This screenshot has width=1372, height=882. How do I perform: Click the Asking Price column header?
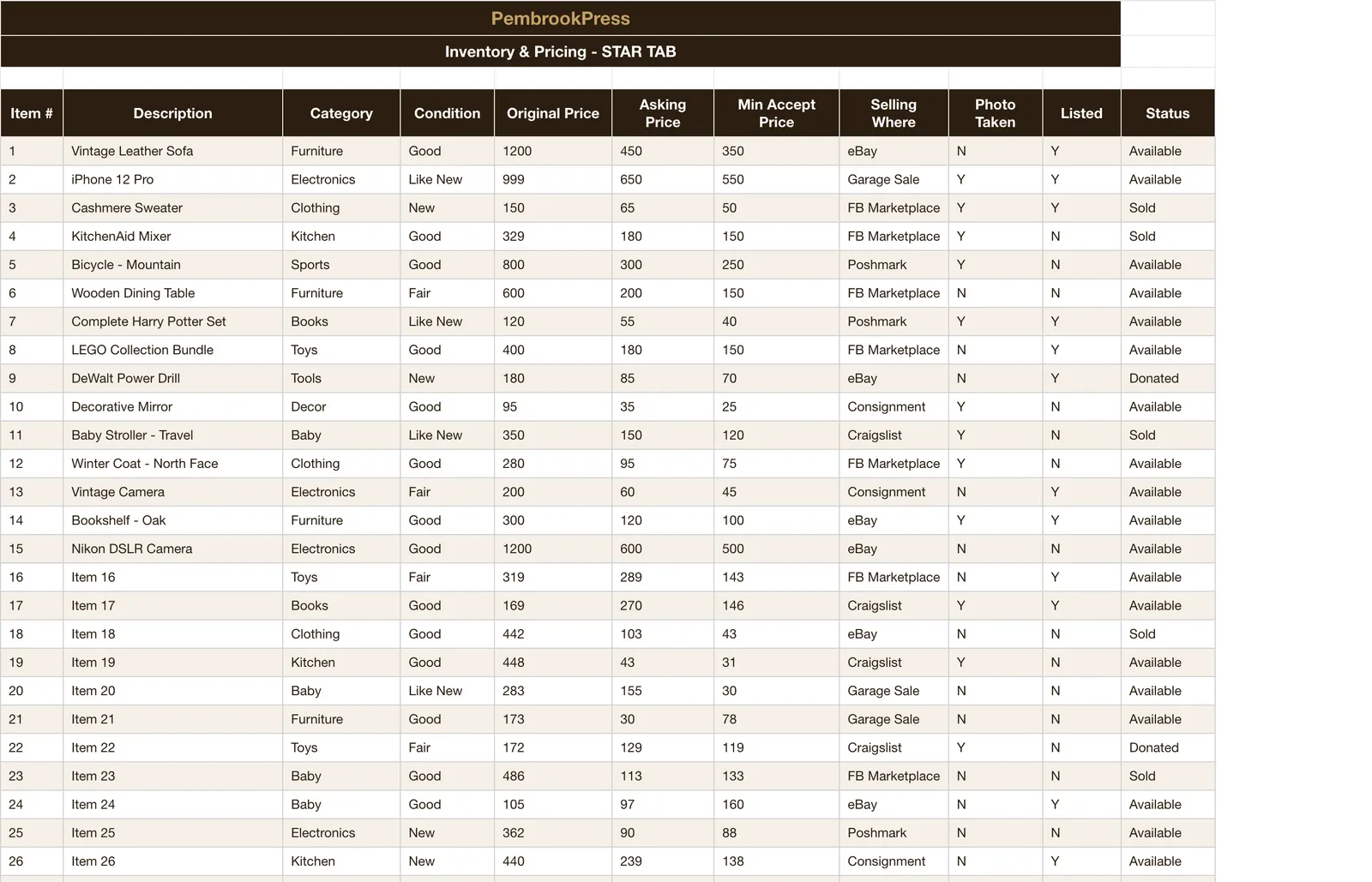pos(663,113)
